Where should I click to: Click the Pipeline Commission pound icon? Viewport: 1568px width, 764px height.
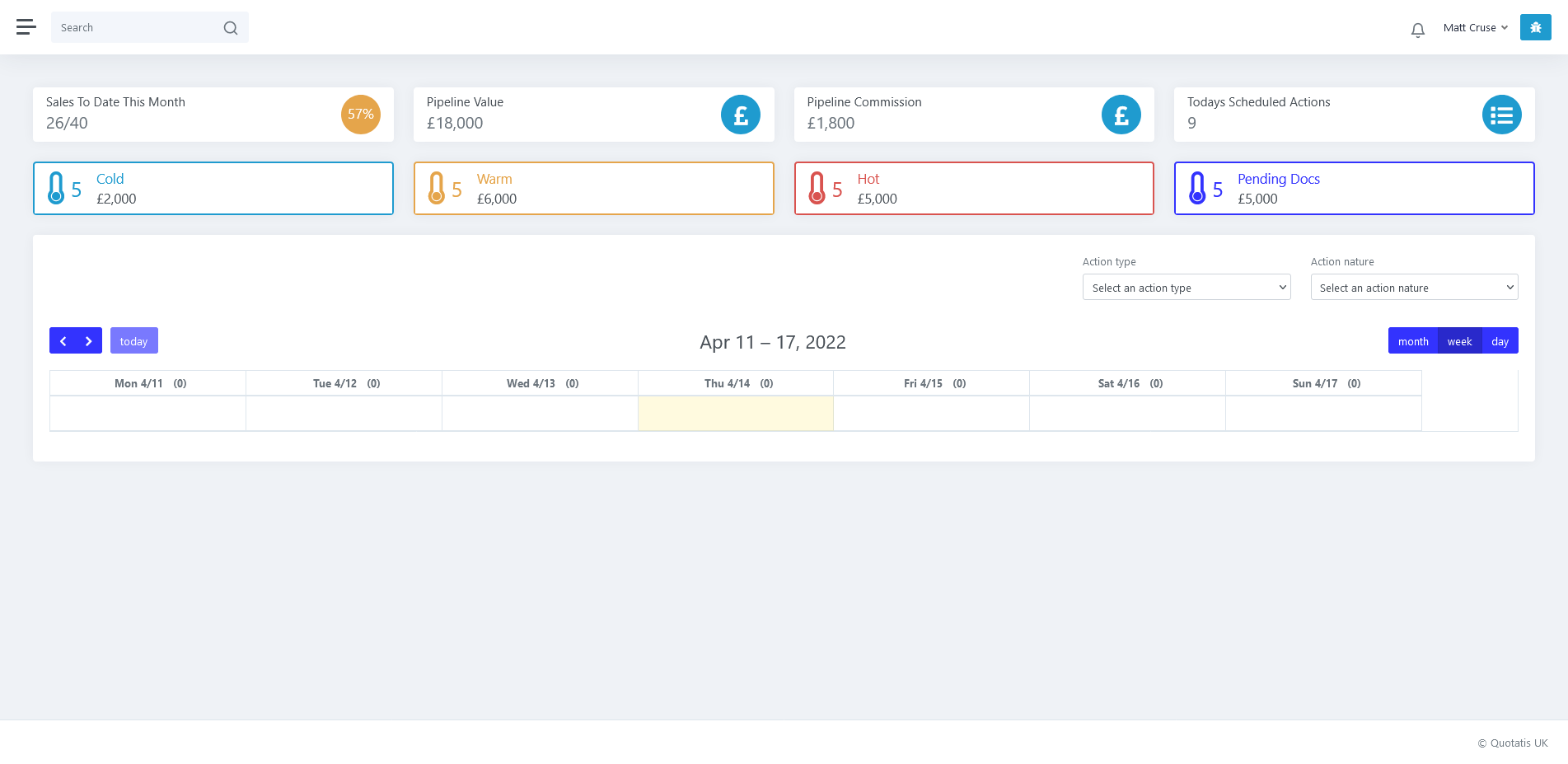point(1121,115)
